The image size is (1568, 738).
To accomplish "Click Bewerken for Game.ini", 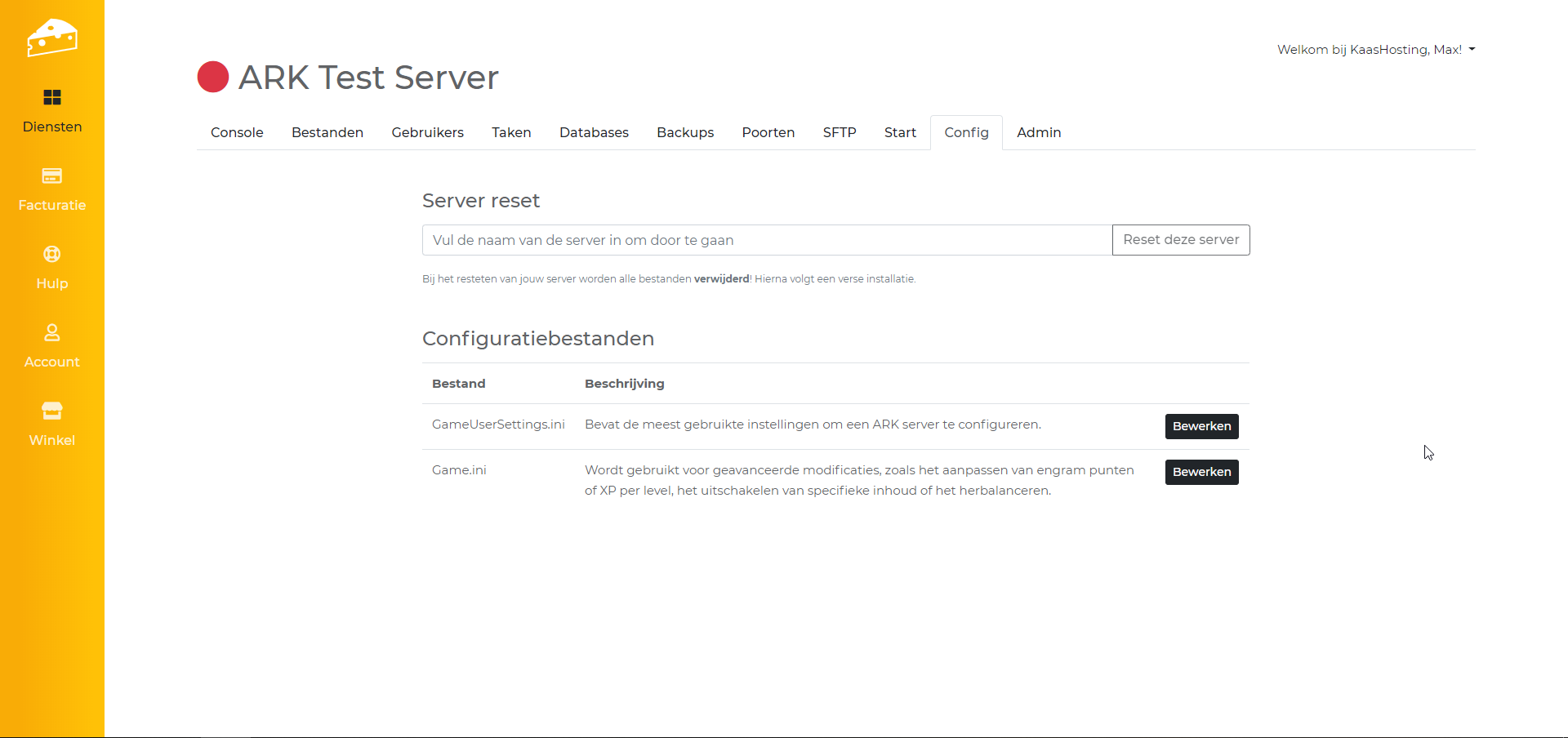I will click(1201, 472).
